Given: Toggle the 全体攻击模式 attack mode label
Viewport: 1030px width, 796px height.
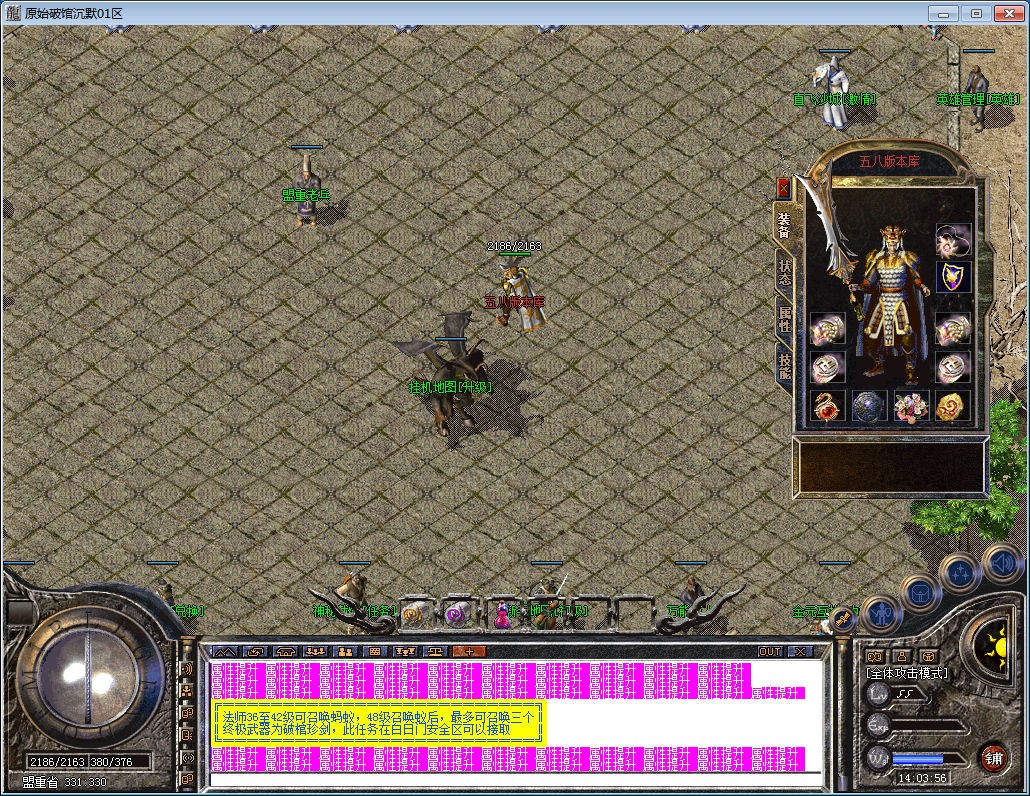Looking at the screenshot, I should [x=907, y=673].
